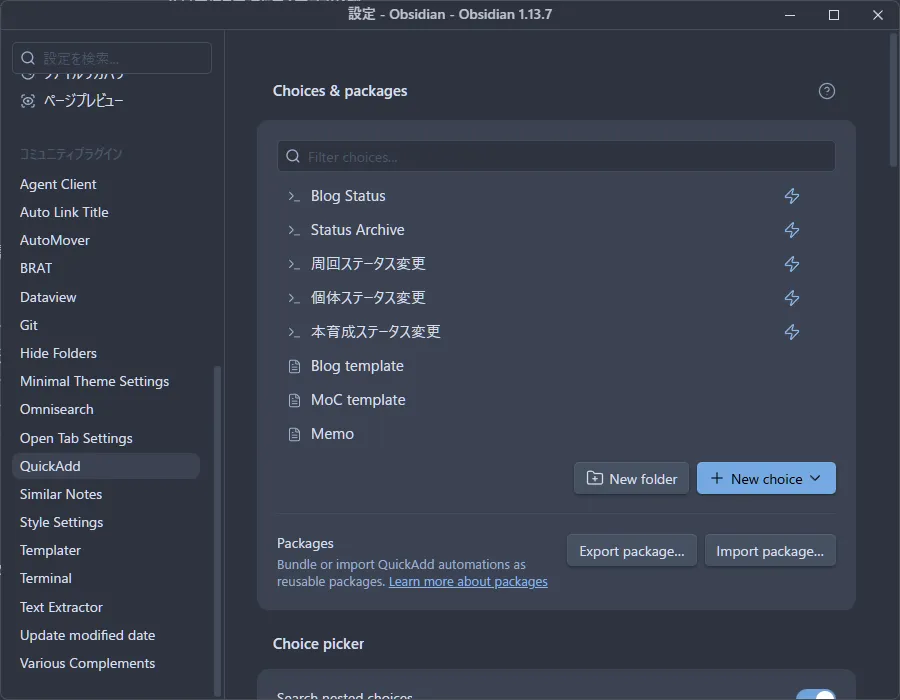Select the Status Archive choice name
Screen dimensions: 900x700
coord(357,230)
